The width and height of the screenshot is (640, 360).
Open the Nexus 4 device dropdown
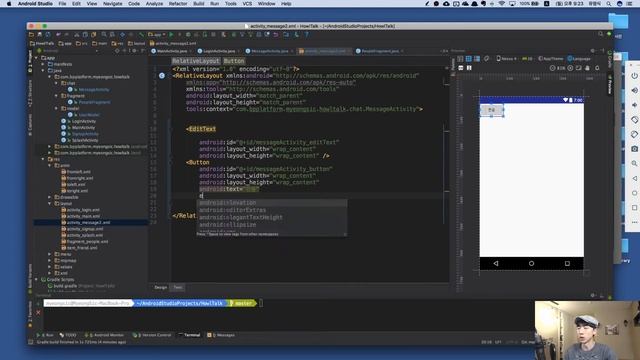[507, 59]
